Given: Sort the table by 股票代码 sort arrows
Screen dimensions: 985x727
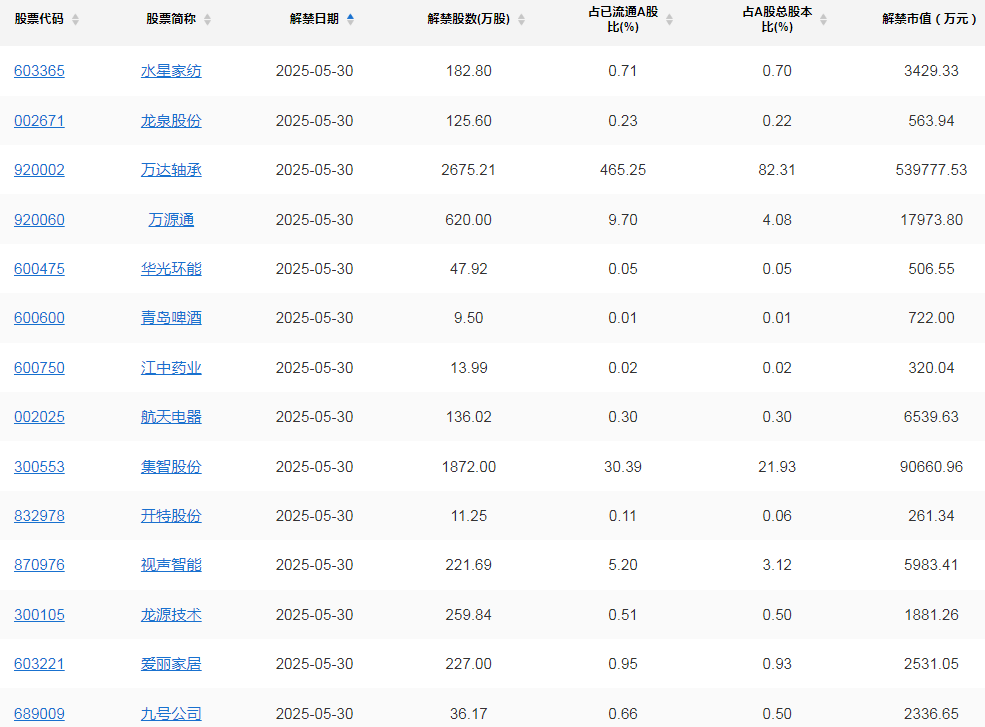Looking at the screenshot, I should (75, 19).
